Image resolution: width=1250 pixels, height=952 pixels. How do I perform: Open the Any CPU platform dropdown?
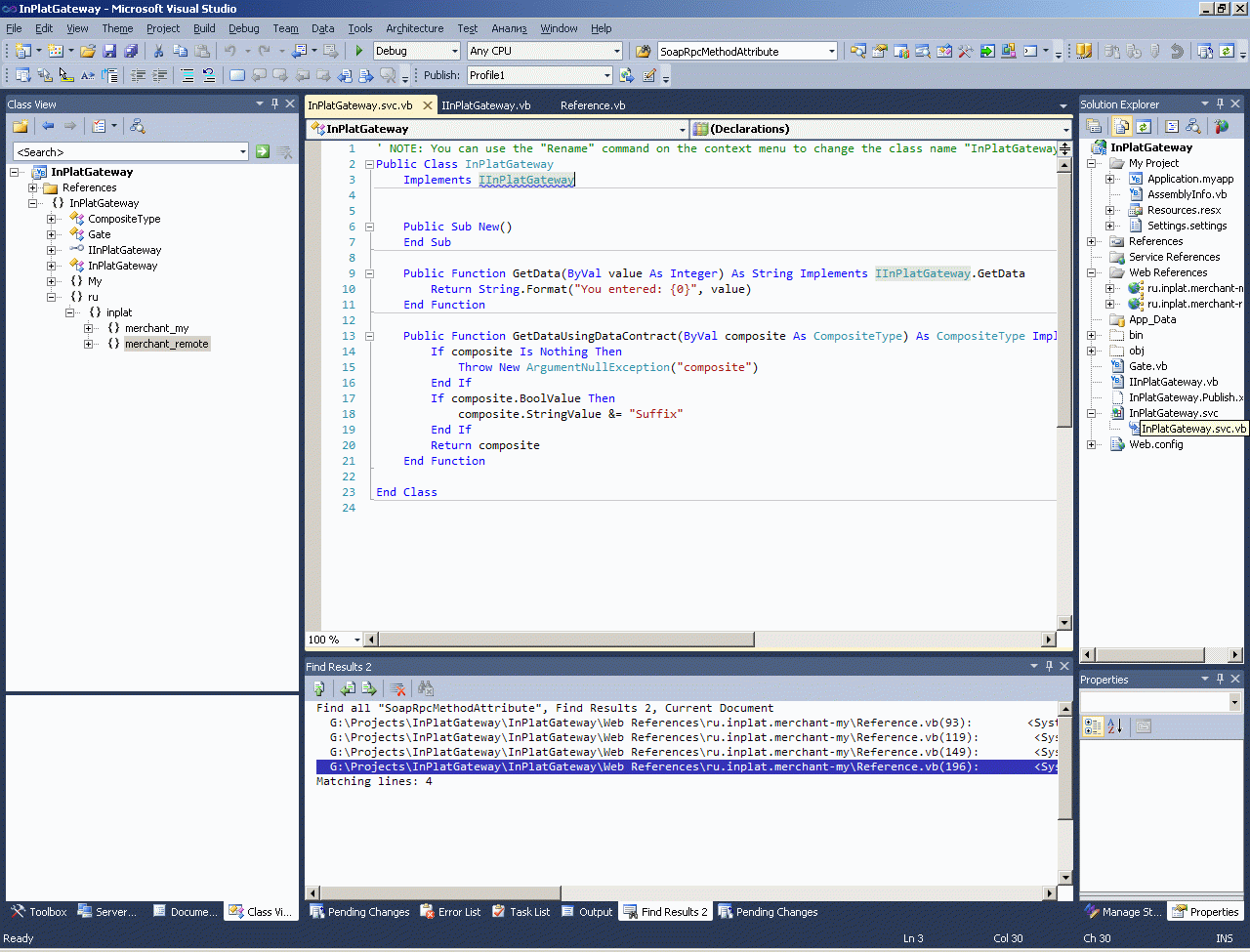pos(616,51)
